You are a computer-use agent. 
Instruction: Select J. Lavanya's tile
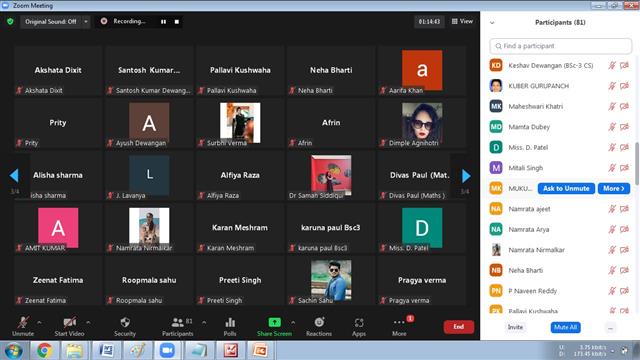click(149, 176)
